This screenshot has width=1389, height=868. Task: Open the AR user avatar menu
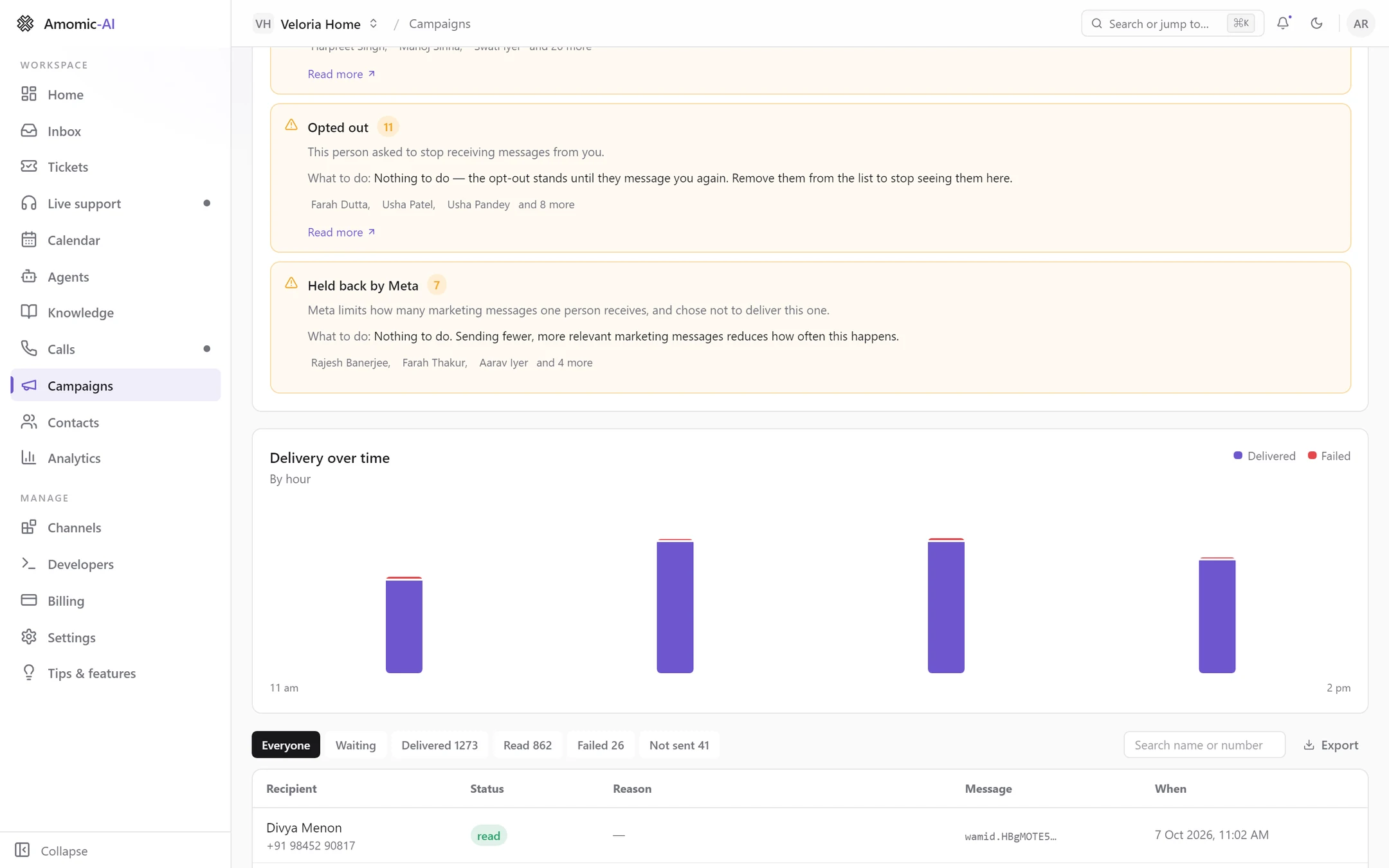tap(1361, 24)
